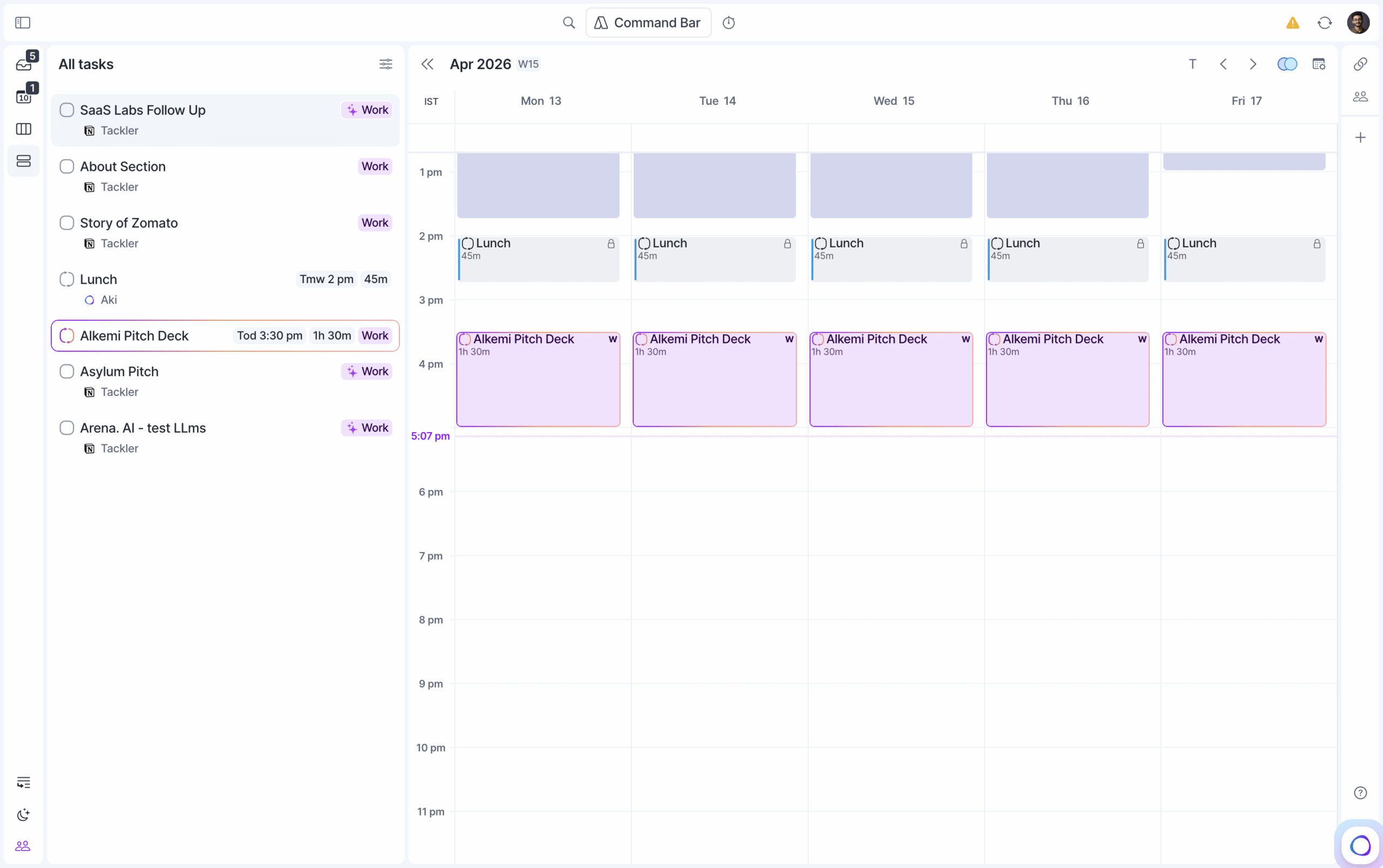Complete the Lunch event on Thu 16
1383x868 pixels.
click(x=997, y=244)
